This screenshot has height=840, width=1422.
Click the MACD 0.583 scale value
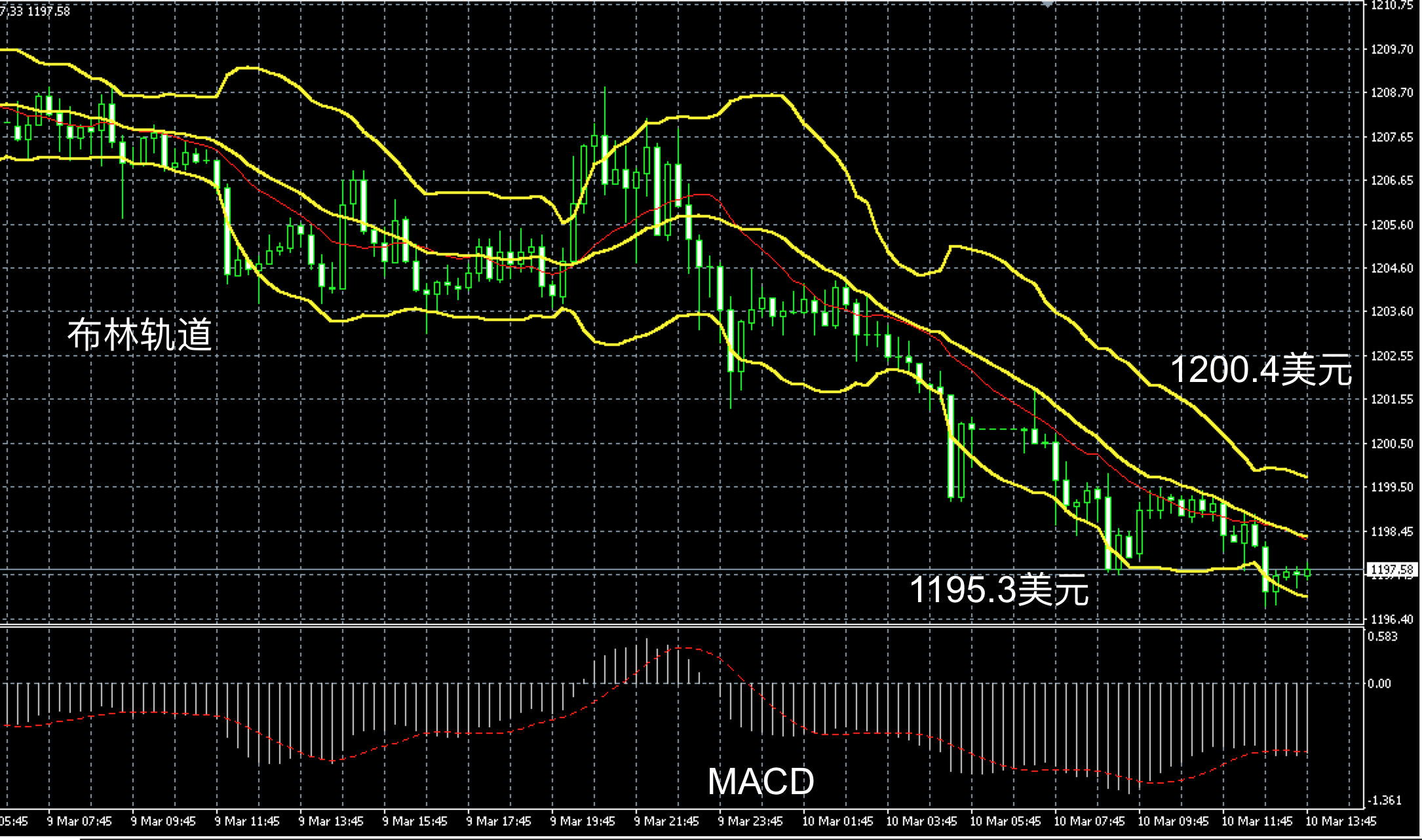pyautogui.click(x=1383, y=637)
